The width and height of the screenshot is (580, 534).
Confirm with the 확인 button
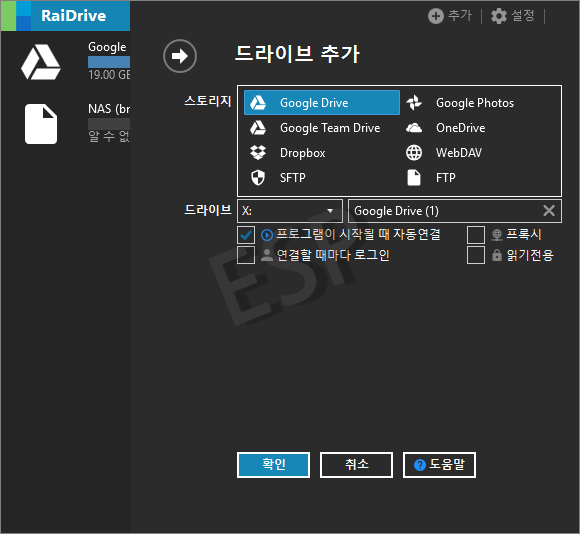click(273, 464)
